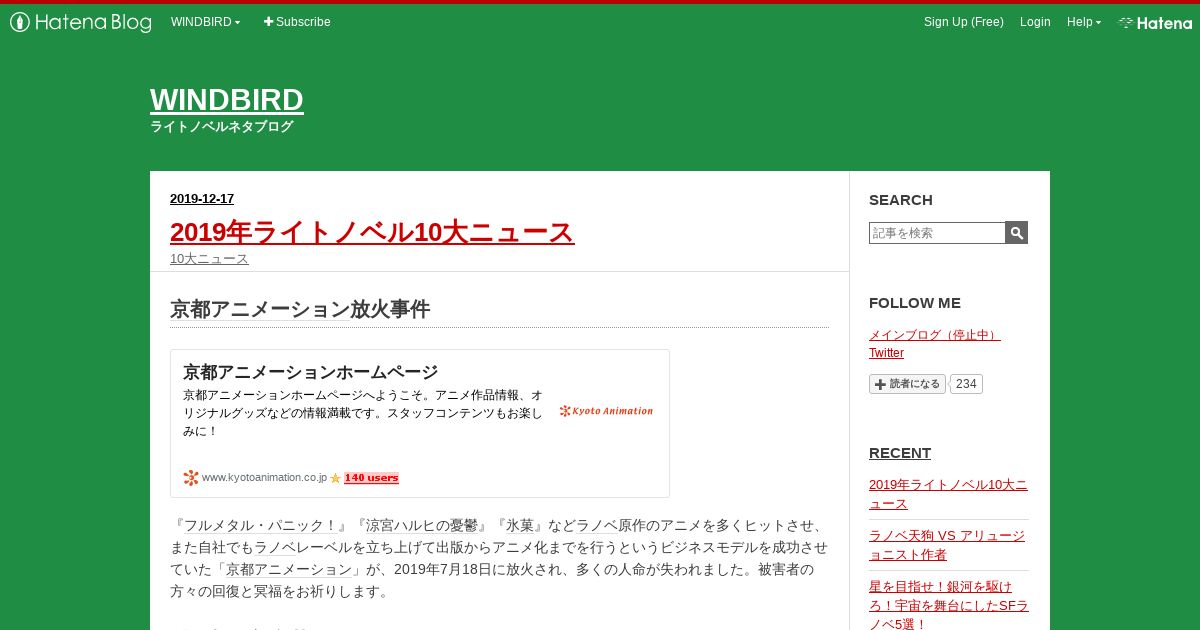Subscribe to the blog via top bar

(297, 22)
